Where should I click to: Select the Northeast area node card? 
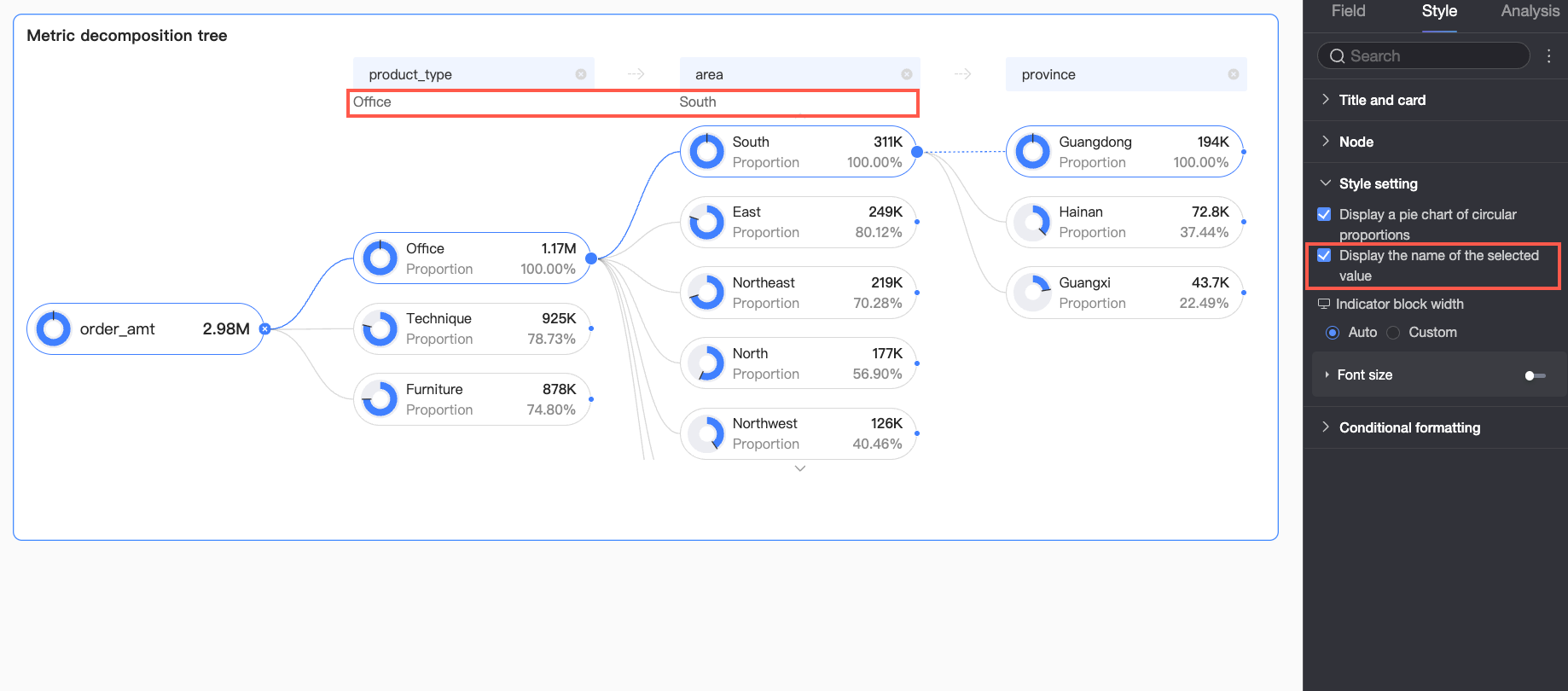799,293
